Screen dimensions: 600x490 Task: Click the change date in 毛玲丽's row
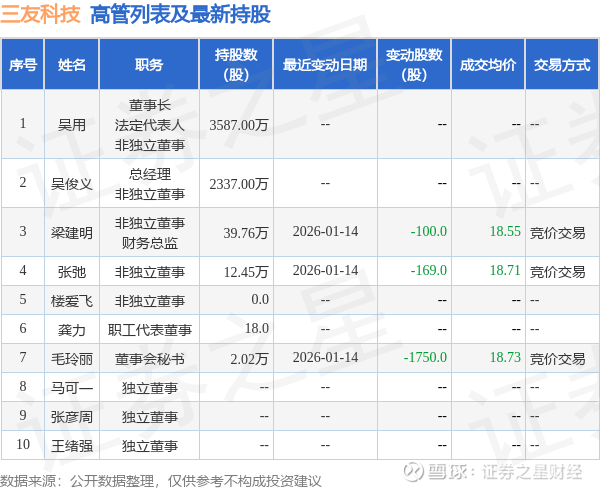tap(325, 357)
